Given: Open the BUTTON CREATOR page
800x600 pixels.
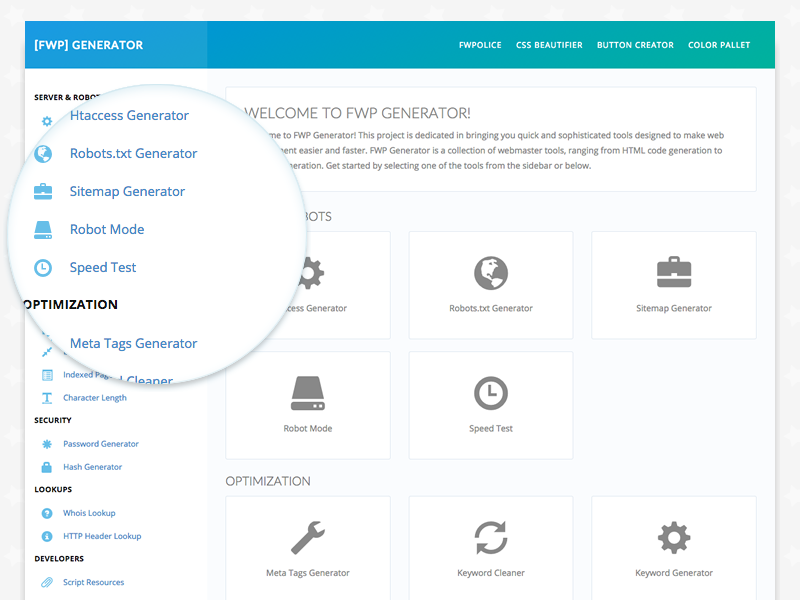Looking at the screenshot, I should point(635,45).
